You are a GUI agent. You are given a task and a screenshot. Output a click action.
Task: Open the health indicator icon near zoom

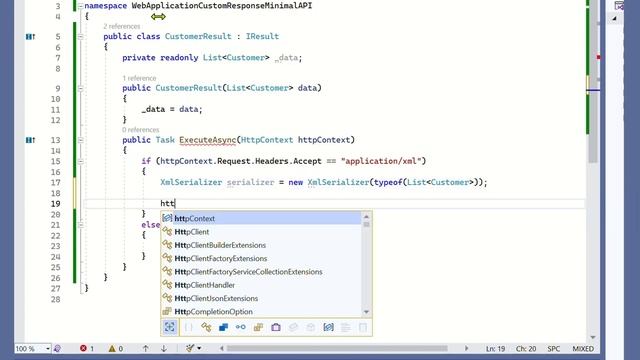tap(58, 348)
